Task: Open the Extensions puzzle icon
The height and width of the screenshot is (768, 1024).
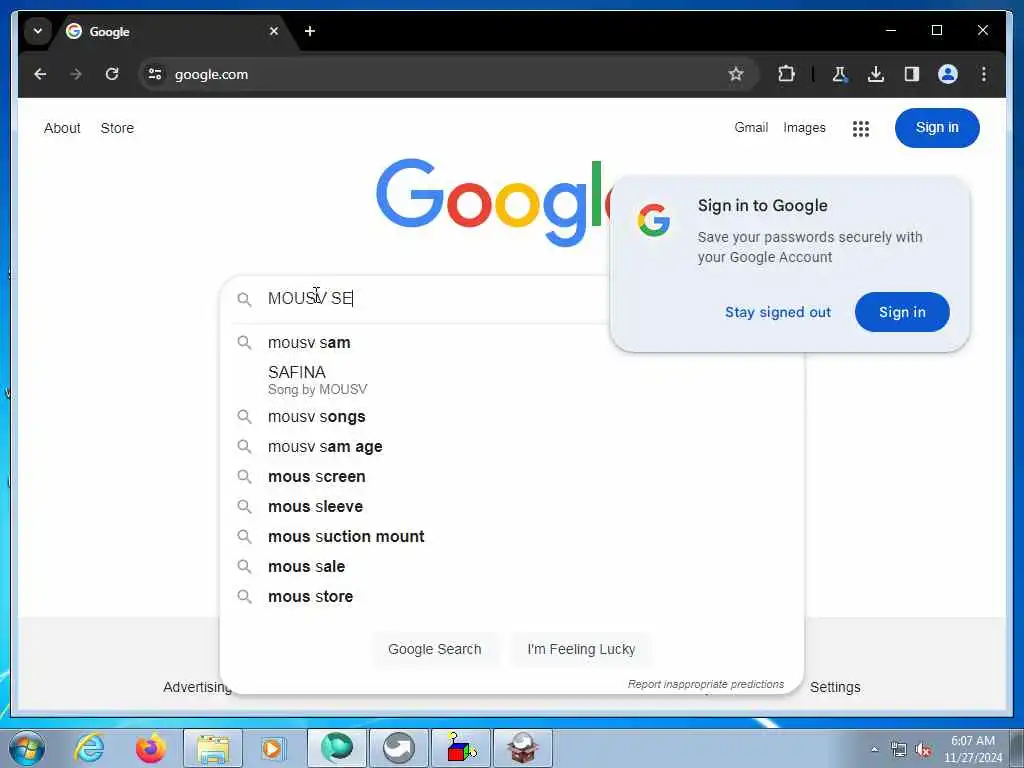Action: (x=786, y=74)
